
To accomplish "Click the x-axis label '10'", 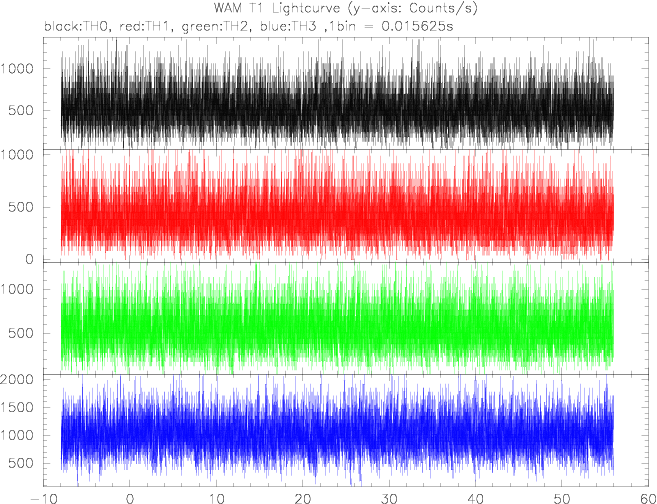I will (216, 499).
